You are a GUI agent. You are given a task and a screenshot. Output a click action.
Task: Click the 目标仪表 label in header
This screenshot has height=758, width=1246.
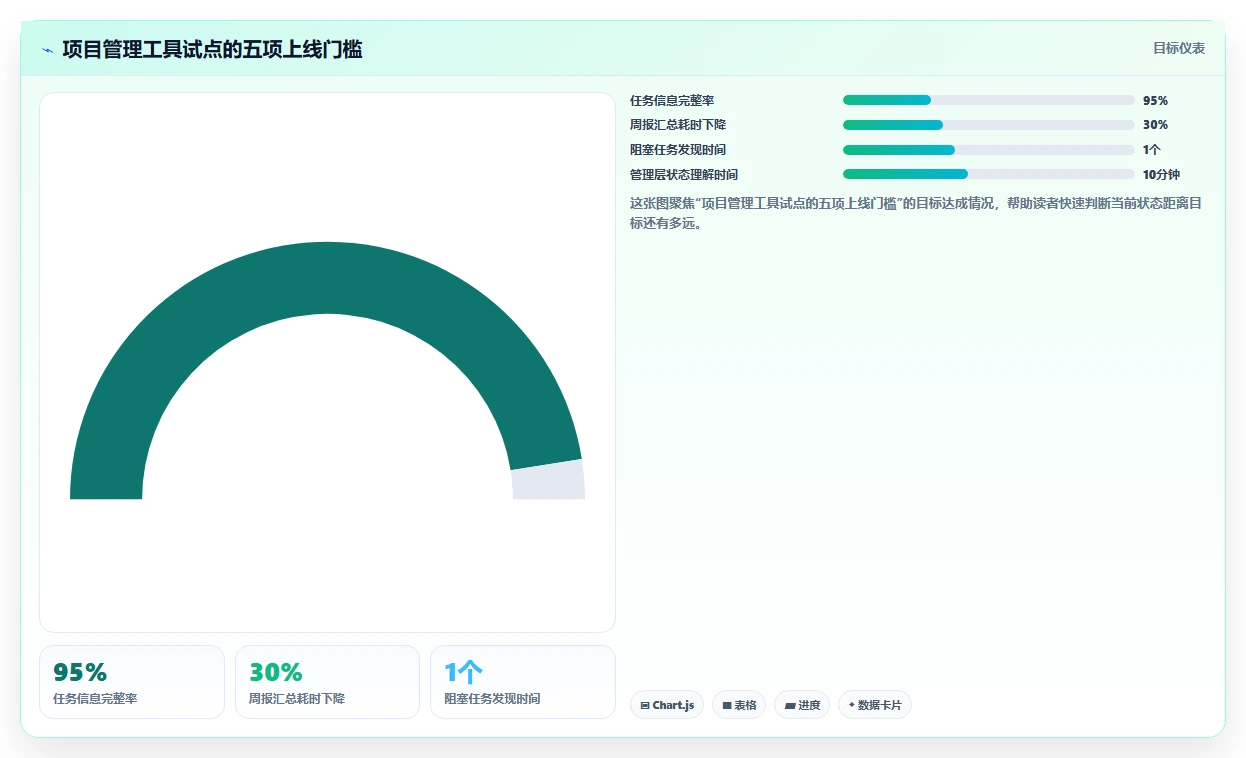click(1179, 48)
